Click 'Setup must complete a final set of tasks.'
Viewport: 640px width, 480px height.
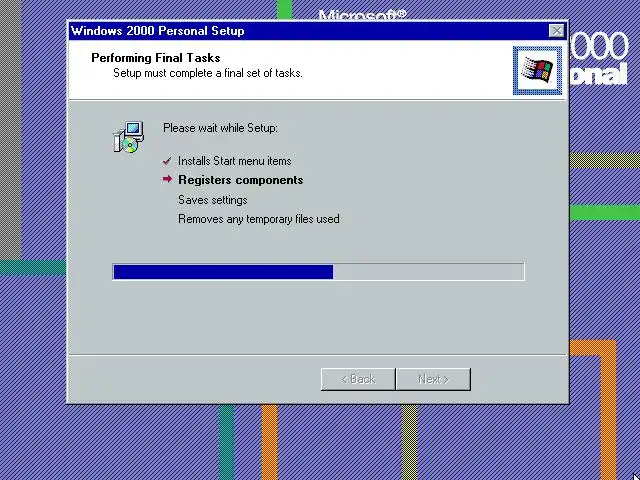coord(208,73)
